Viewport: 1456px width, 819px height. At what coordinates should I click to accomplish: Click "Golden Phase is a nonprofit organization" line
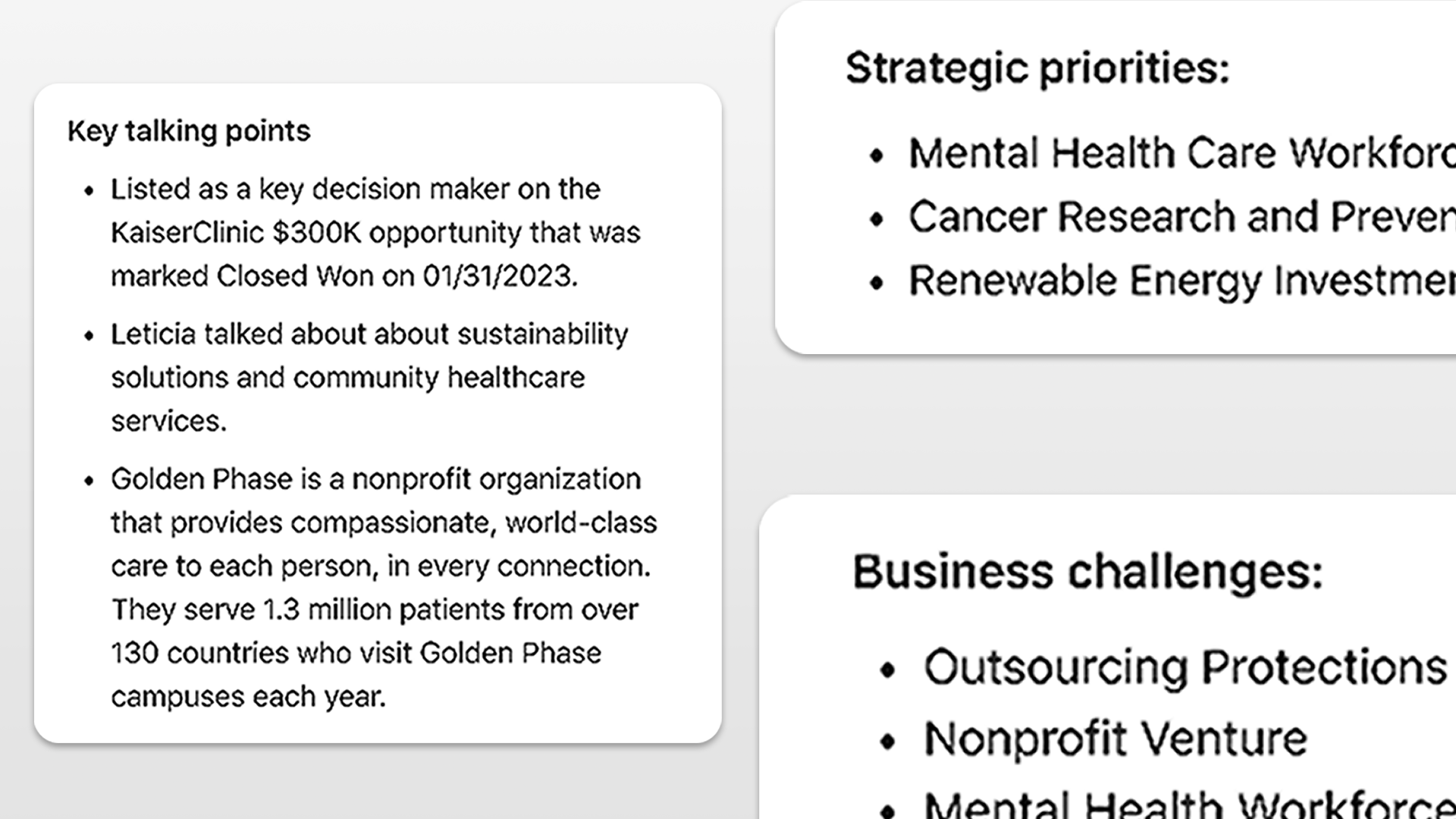tap(375, 479)
